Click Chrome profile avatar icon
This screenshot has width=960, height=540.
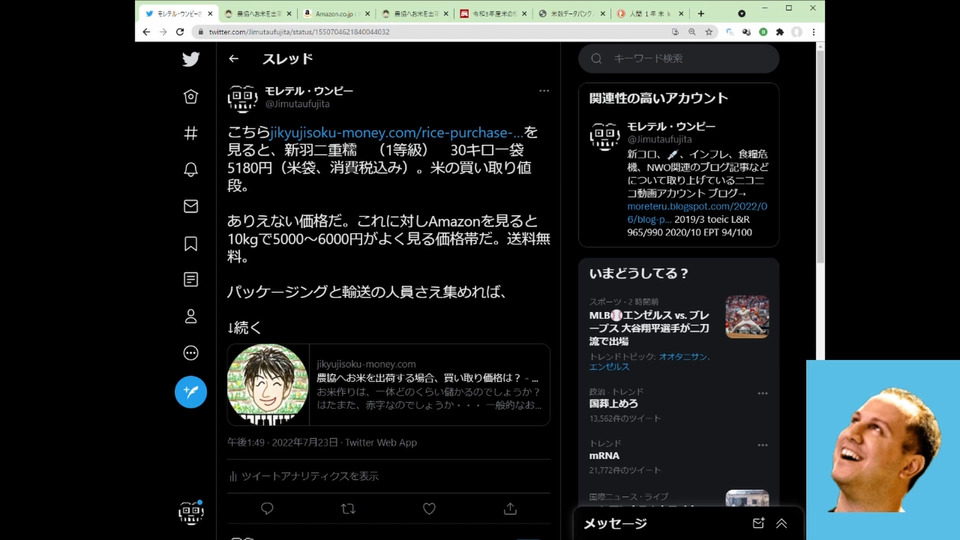(797, 32)
